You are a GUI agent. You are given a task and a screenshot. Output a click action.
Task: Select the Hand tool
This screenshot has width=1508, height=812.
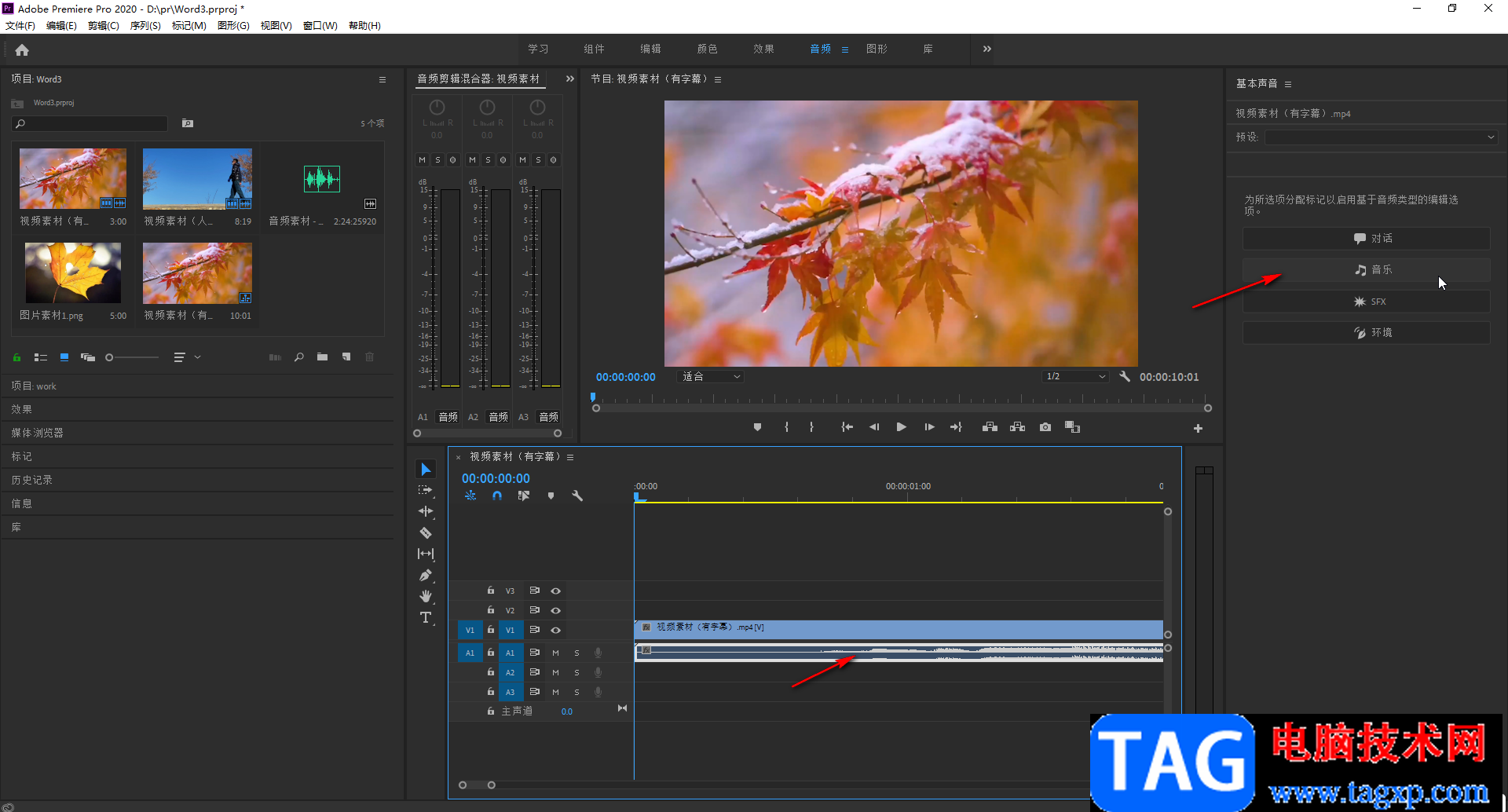tap(426, 596)
